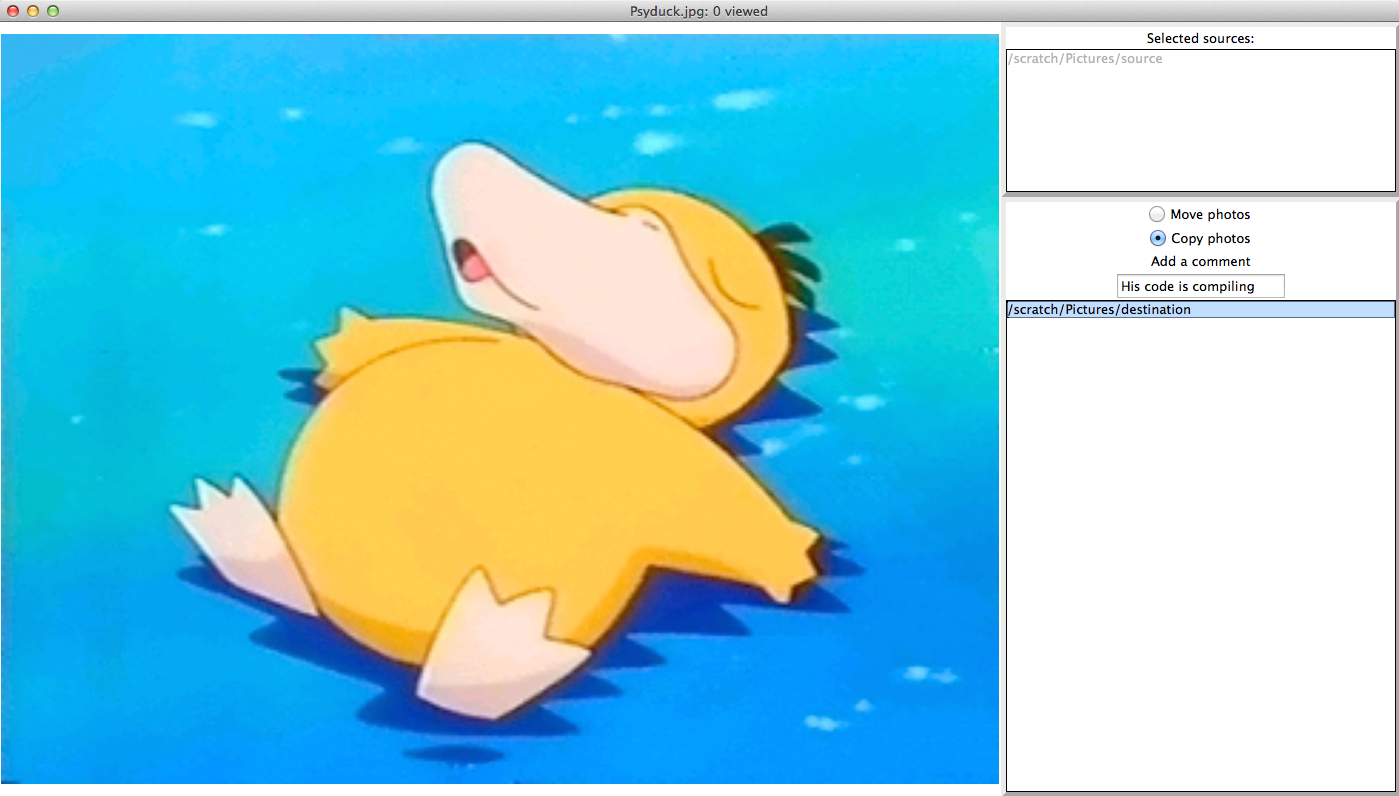Select the /scratch/Pictures/destination row
This screenshot has height=796, width=1399.
(x=1200, y=310)
